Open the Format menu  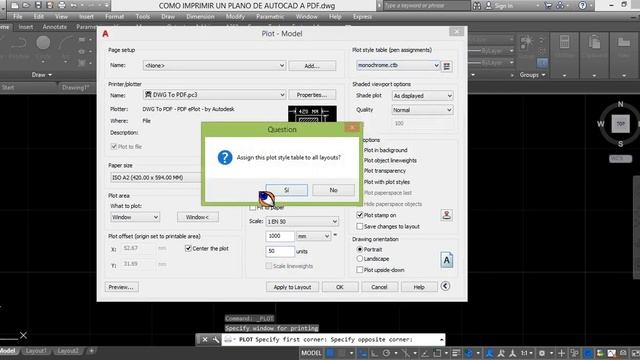pyautogui.click(x=114, y=17)
